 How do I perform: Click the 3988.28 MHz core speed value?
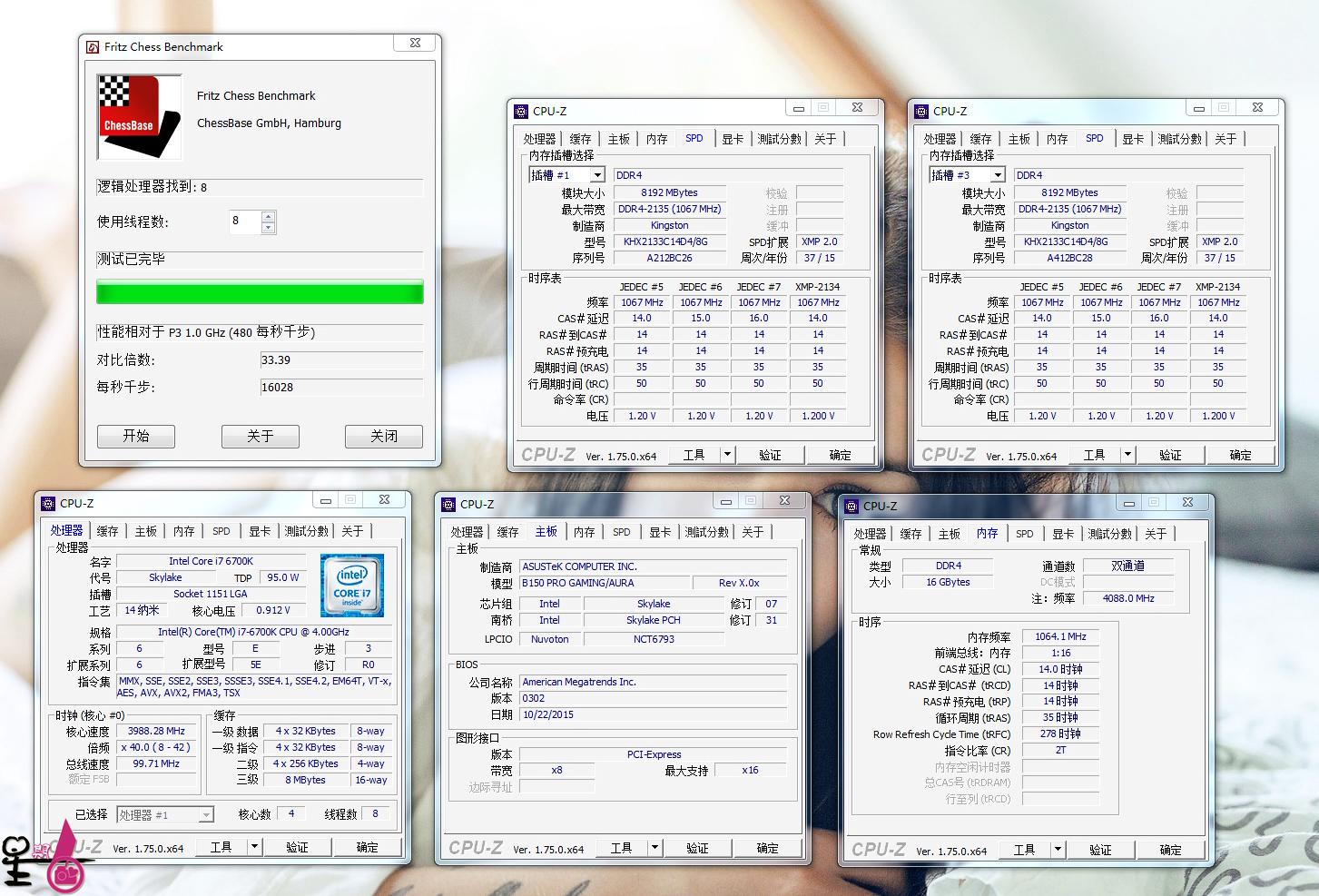point(157,731)
